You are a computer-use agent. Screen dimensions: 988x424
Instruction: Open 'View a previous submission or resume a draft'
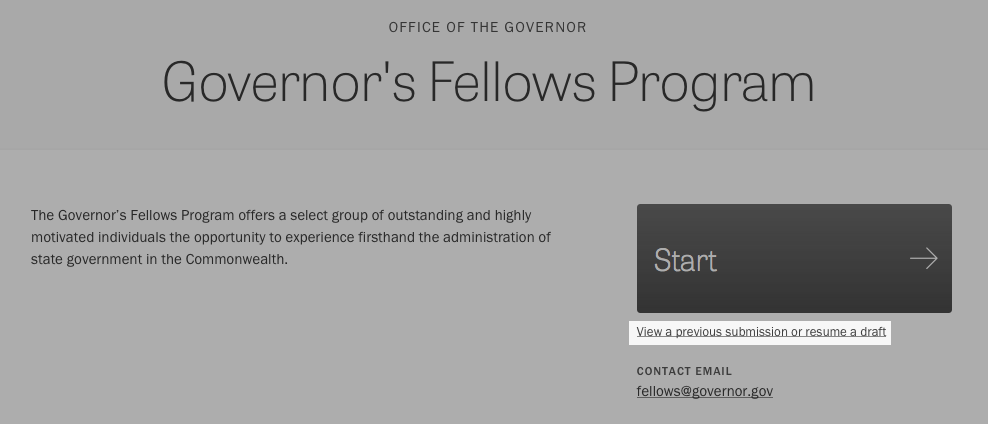click(x=761, y=332)
